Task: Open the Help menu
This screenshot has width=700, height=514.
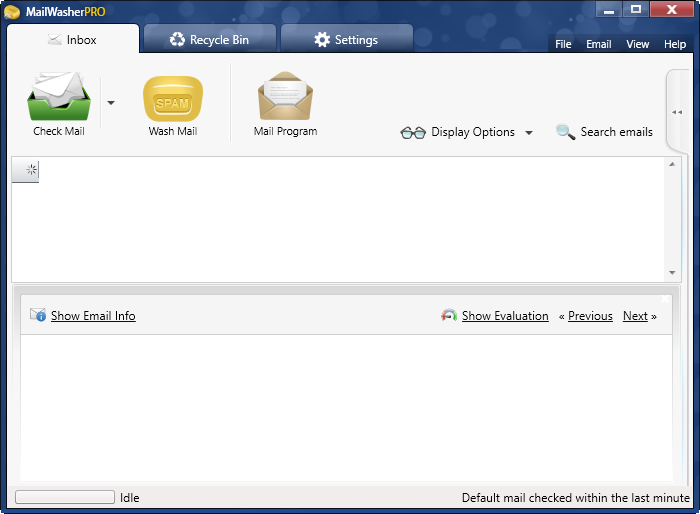Action: 675,44
